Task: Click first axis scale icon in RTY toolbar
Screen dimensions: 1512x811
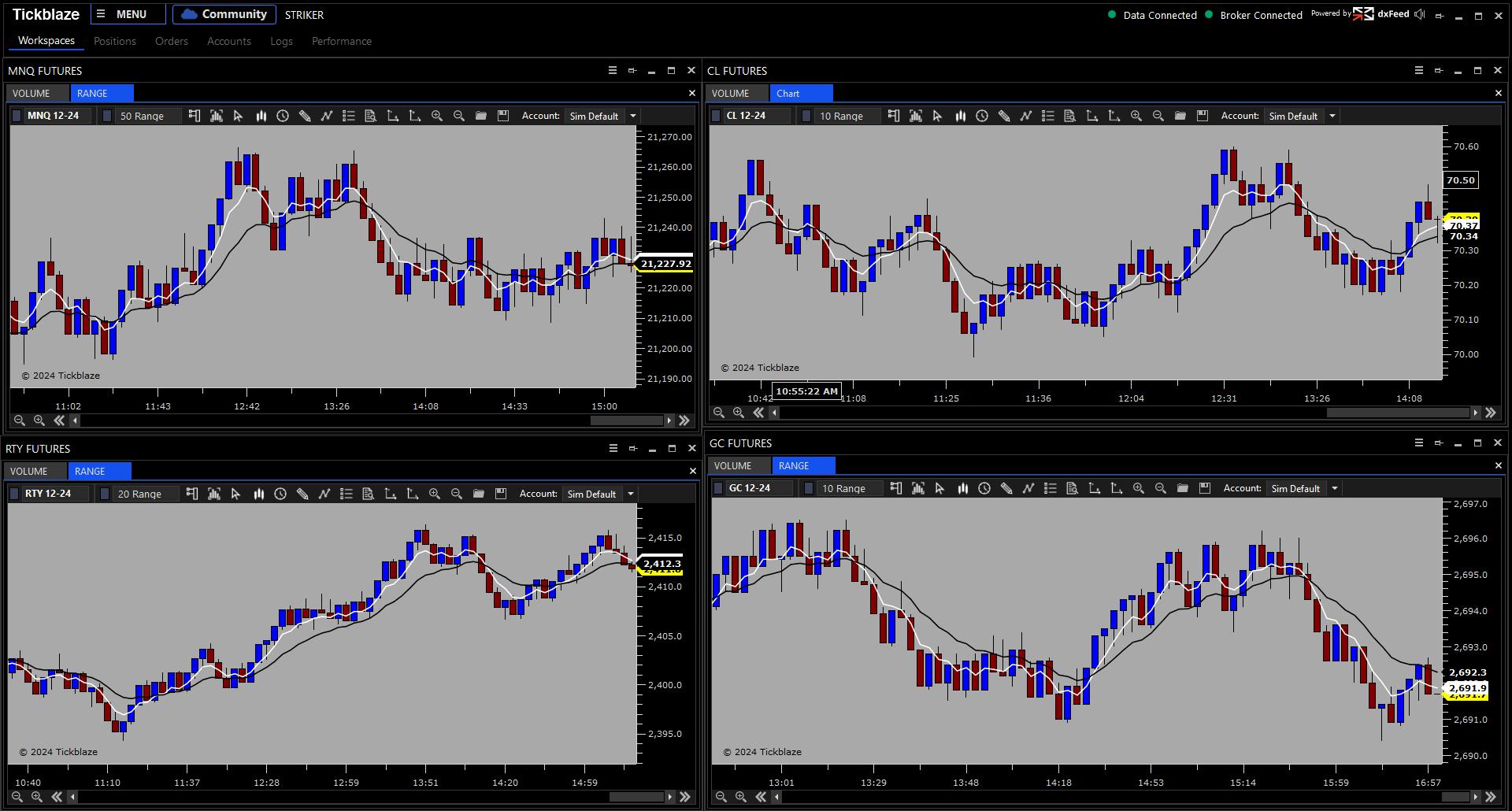Action: 391,494
